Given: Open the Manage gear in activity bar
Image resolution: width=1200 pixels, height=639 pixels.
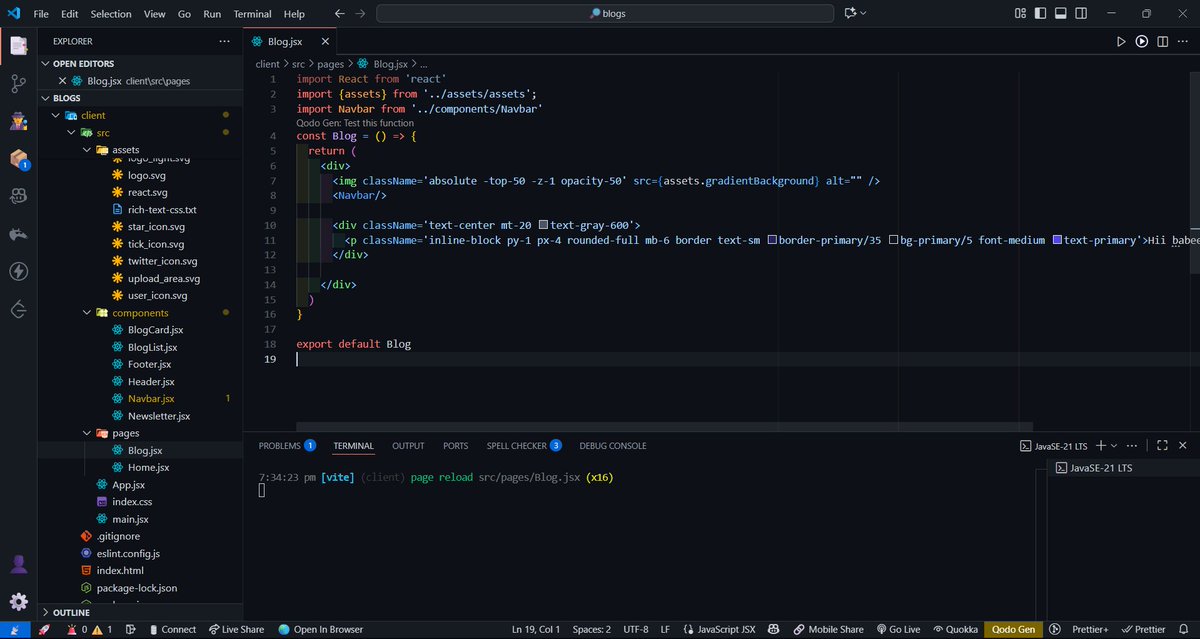Looking at the screenshot, I should (x=19, y=601).
